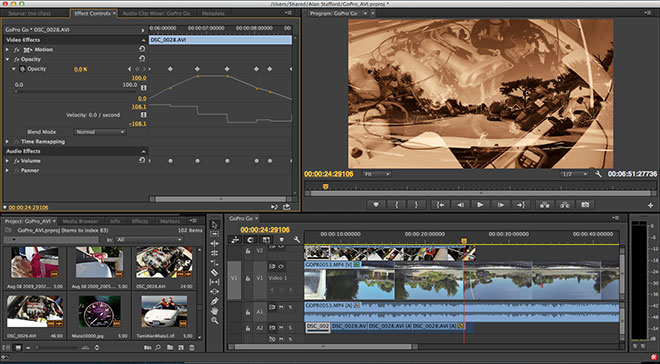Select the Ripple Edit tool
The width and height of the screenshot is (660, 364).
click(x=214, y=244)
